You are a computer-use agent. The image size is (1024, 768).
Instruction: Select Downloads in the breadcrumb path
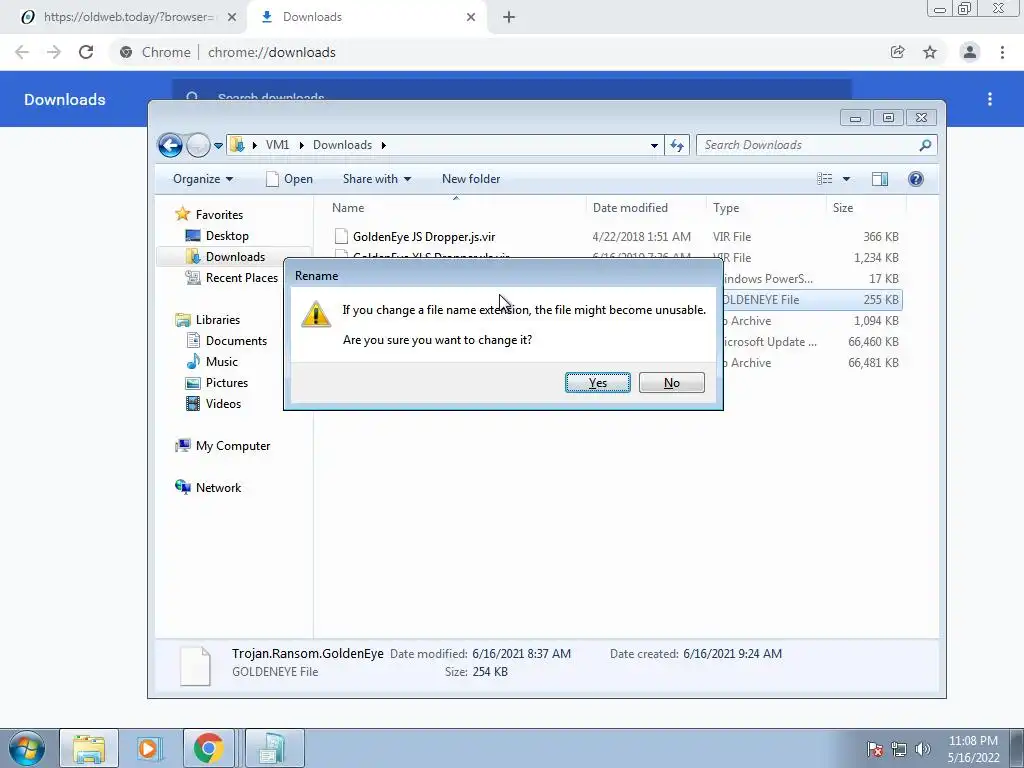(342, 145)
